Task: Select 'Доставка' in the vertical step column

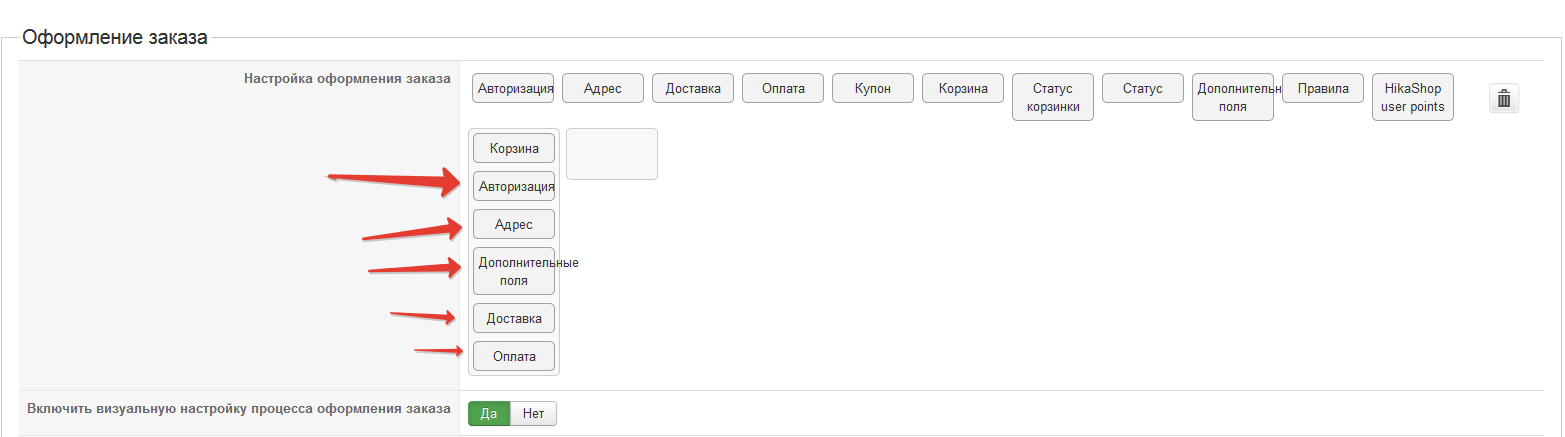Action: (x=514, y=318)
